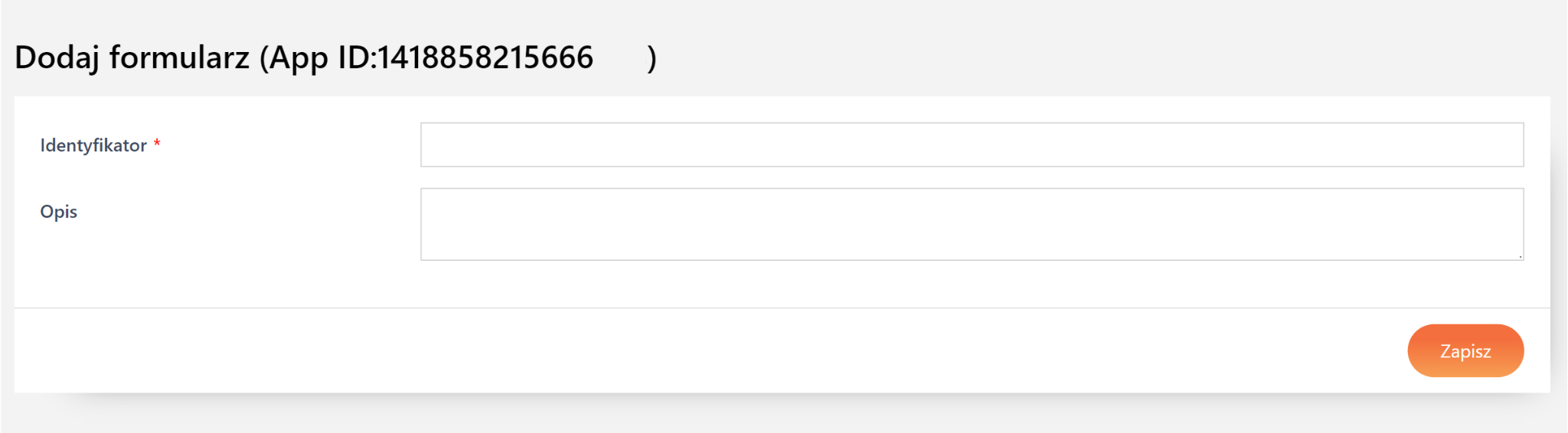Click the closing parenthesis in heading
Viewport: 1568px width, 433px height.
652,58
